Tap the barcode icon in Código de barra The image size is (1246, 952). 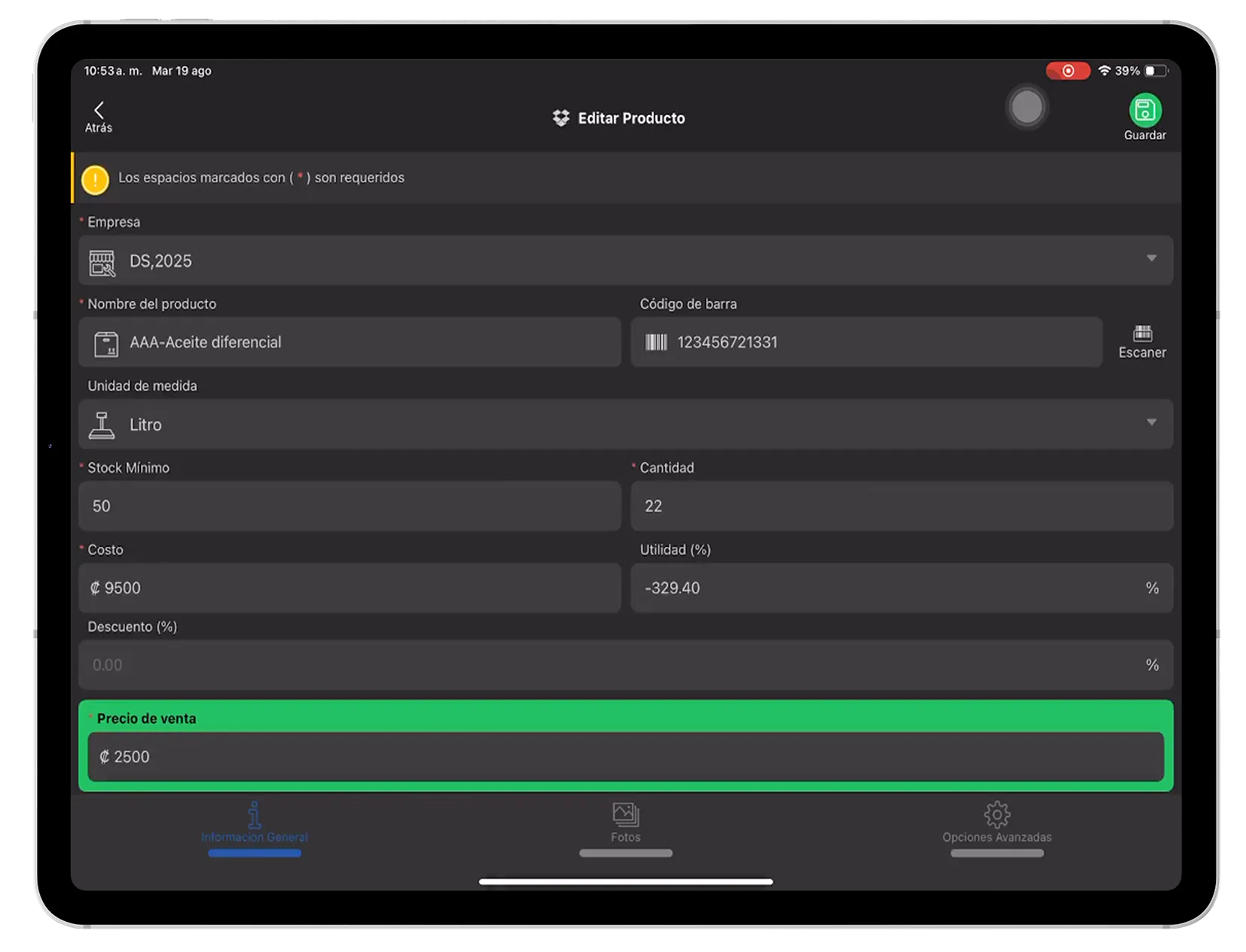(x=656, y=343)
